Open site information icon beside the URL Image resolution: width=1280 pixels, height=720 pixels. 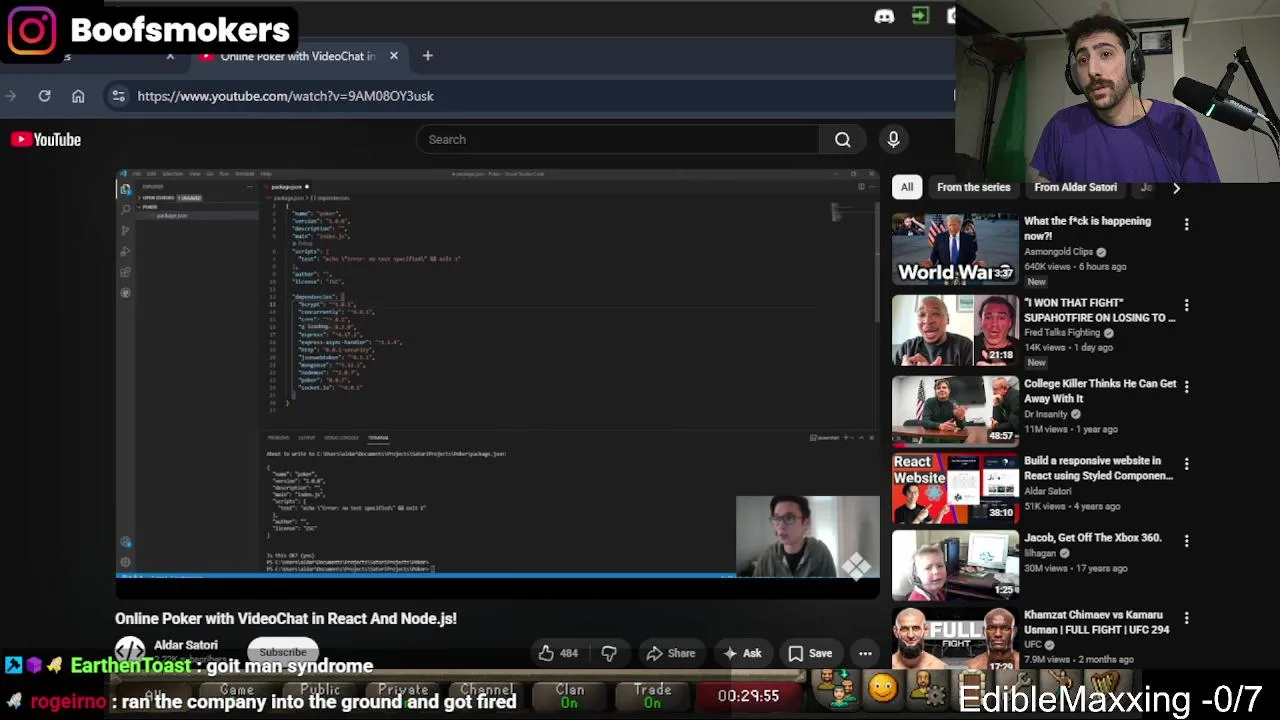pos(118,96)
